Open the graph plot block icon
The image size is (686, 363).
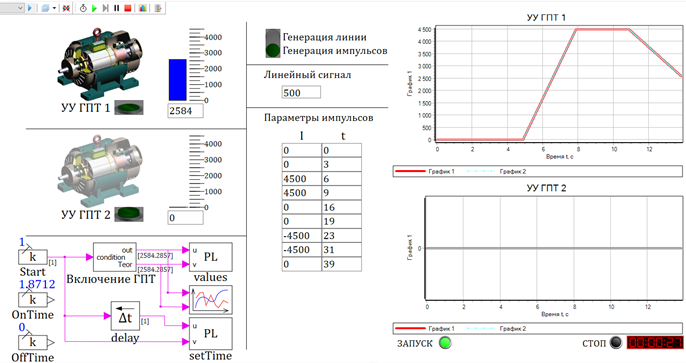[210, 300]
